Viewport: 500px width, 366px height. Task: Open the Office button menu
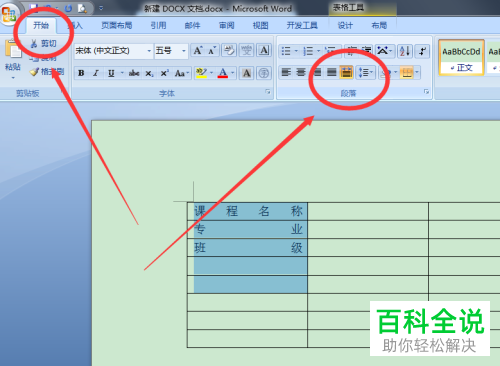click(8, 13)
